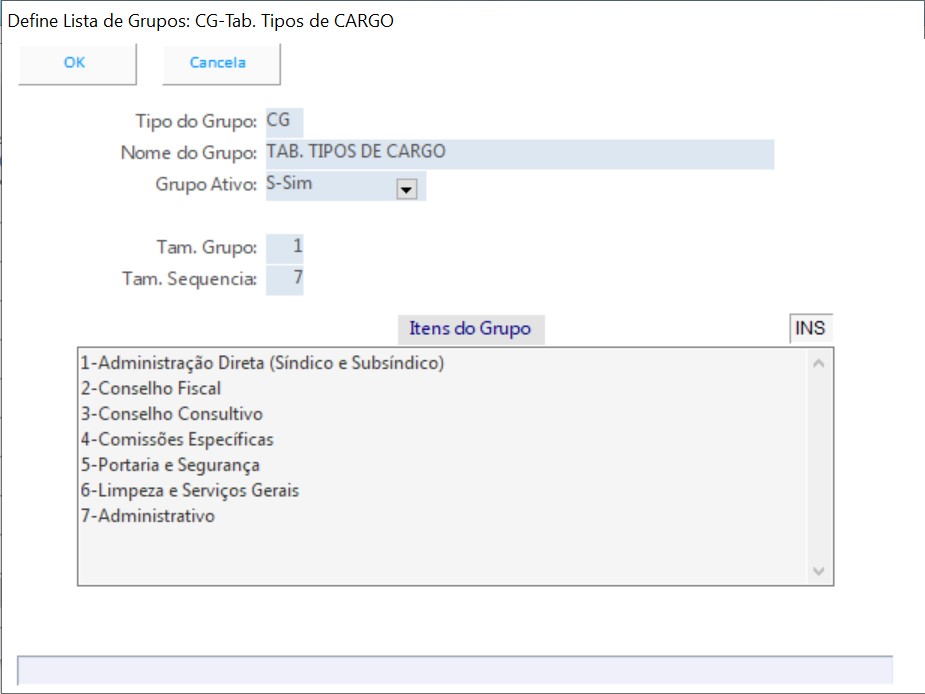The width and height of the screenshot is (925, 694).
Task: Select the 2-Conselho Fiscal item
Action: (151, 388)
